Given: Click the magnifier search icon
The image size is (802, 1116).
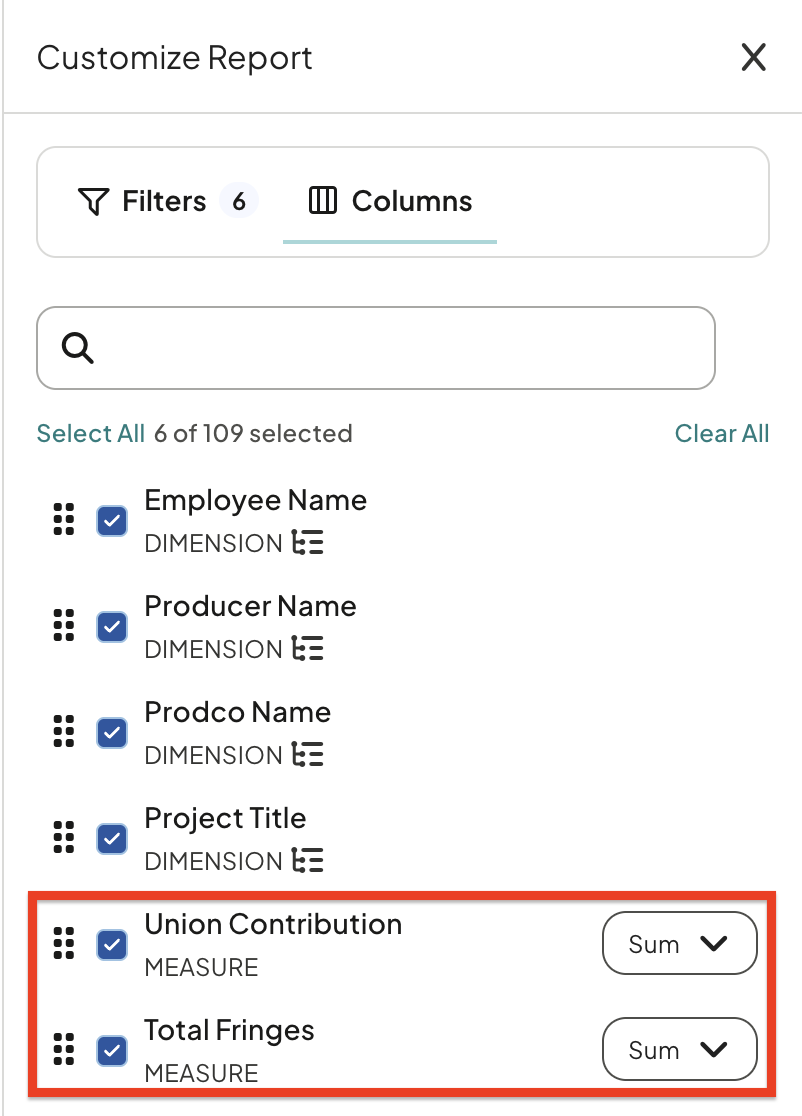Looking at the screenshot, I should click(x=78, y=348).
